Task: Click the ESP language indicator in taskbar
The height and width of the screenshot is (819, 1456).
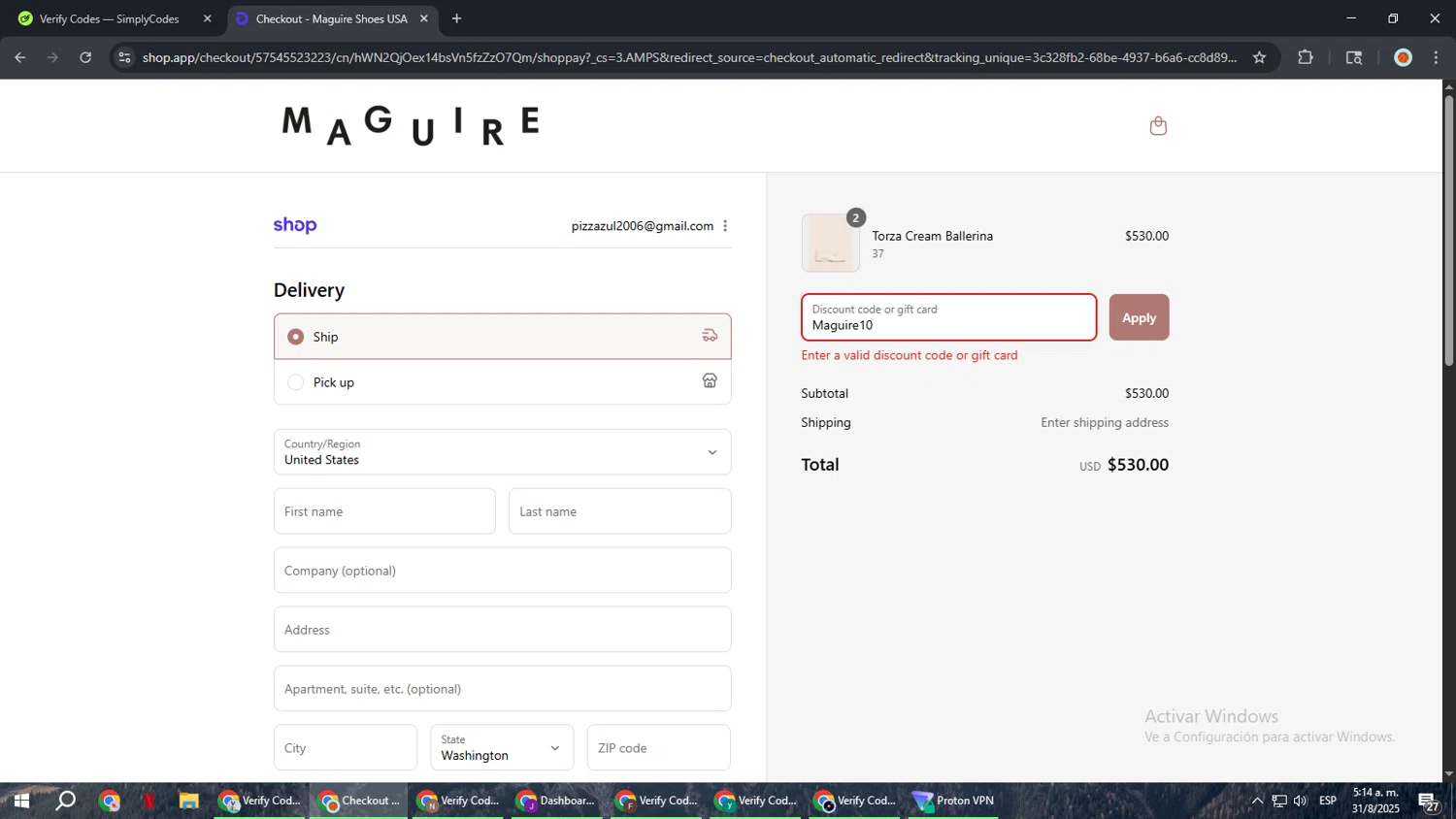Action: (1328, 801)
